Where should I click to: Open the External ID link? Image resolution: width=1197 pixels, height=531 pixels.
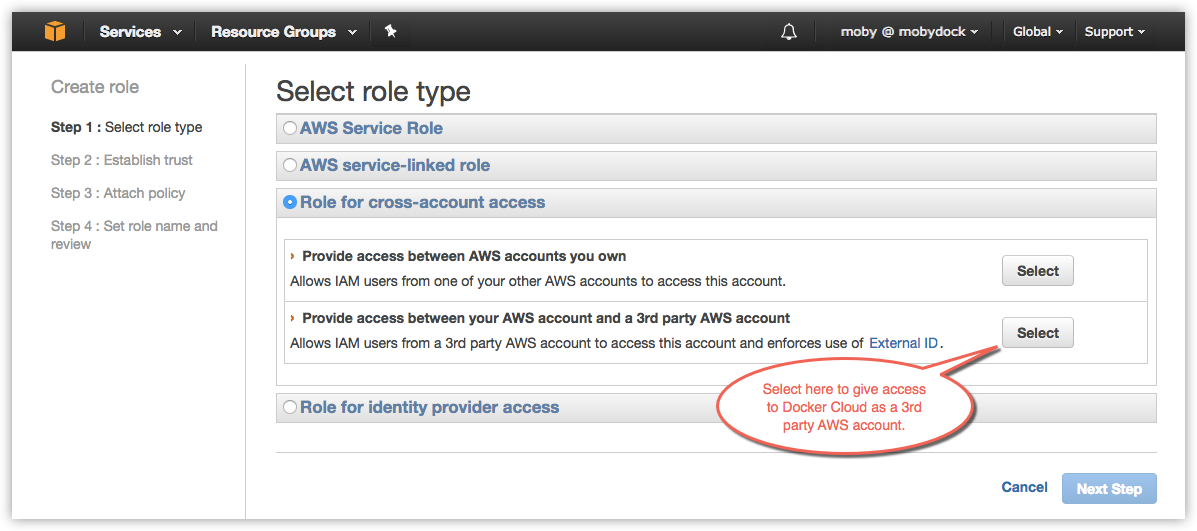(x=903, y=343)
